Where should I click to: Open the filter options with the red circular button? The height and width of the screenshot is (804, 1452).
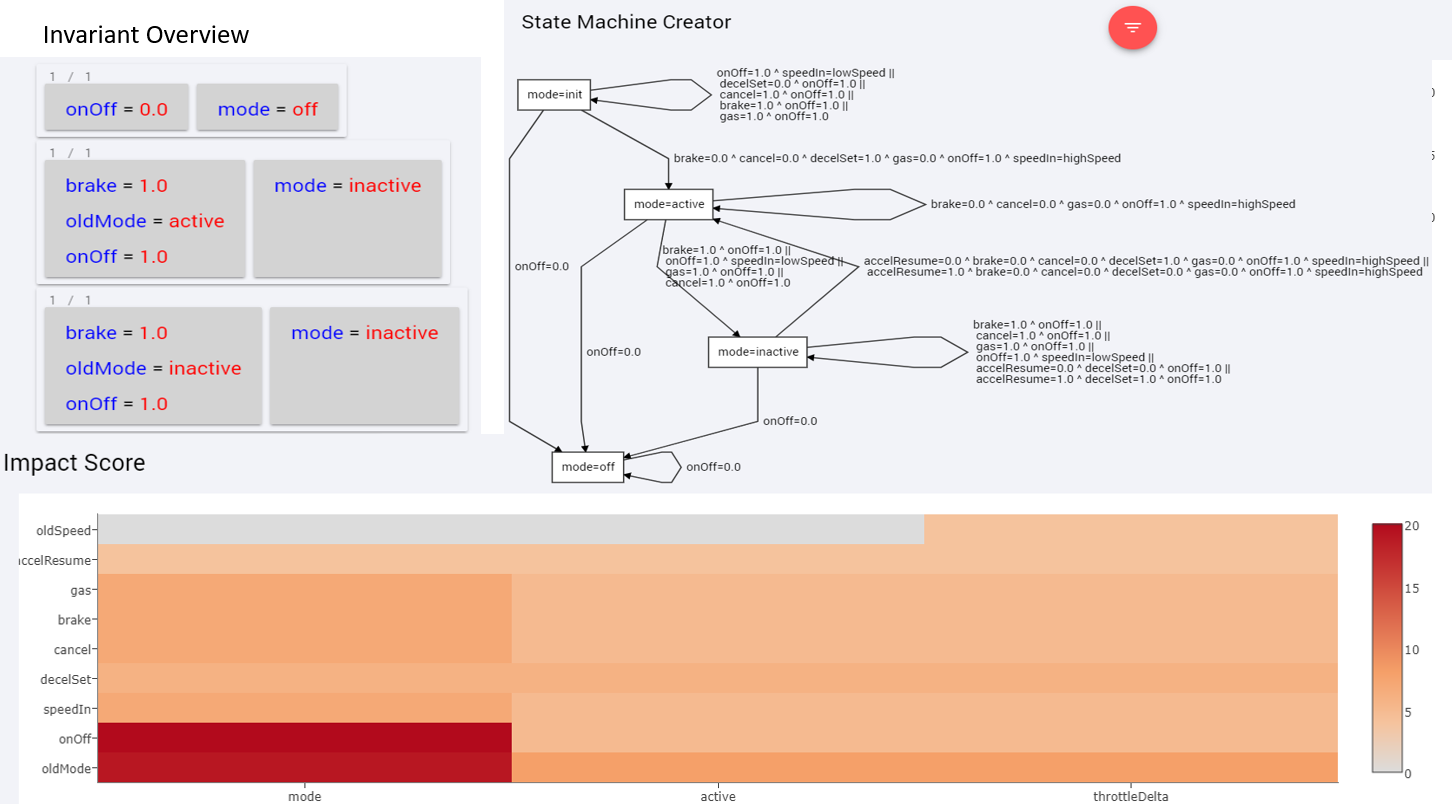[x=1132, y=28]
